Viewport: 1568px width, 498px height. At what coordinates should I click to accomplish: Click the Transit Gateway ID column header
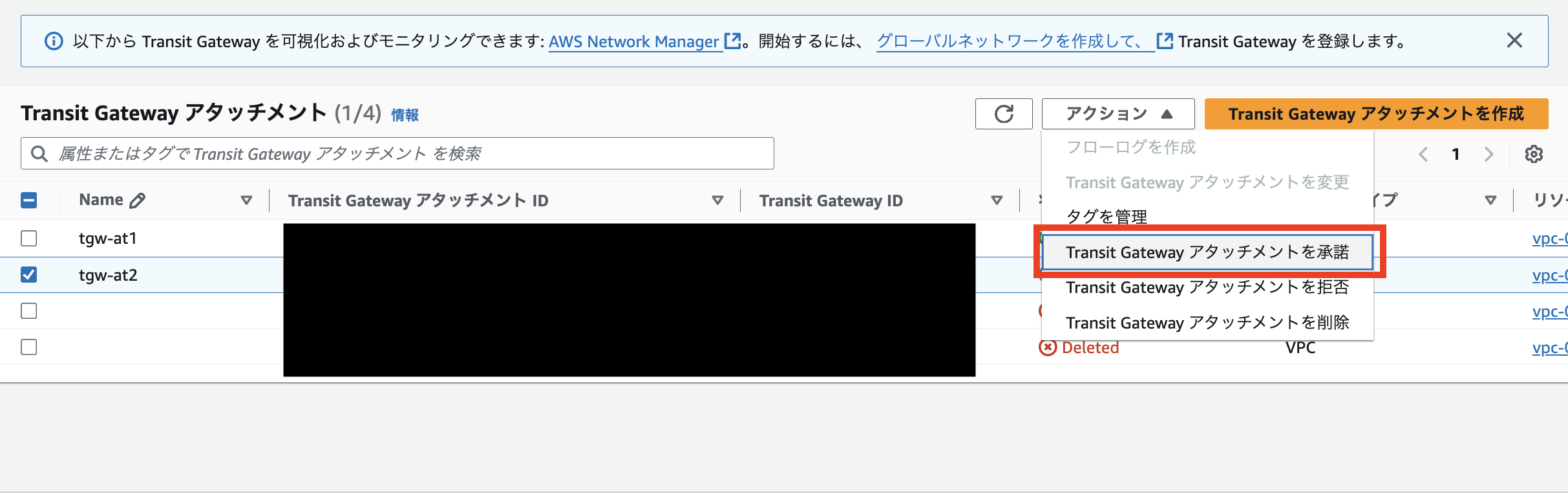pyautogui.click(x=831, y=200)
